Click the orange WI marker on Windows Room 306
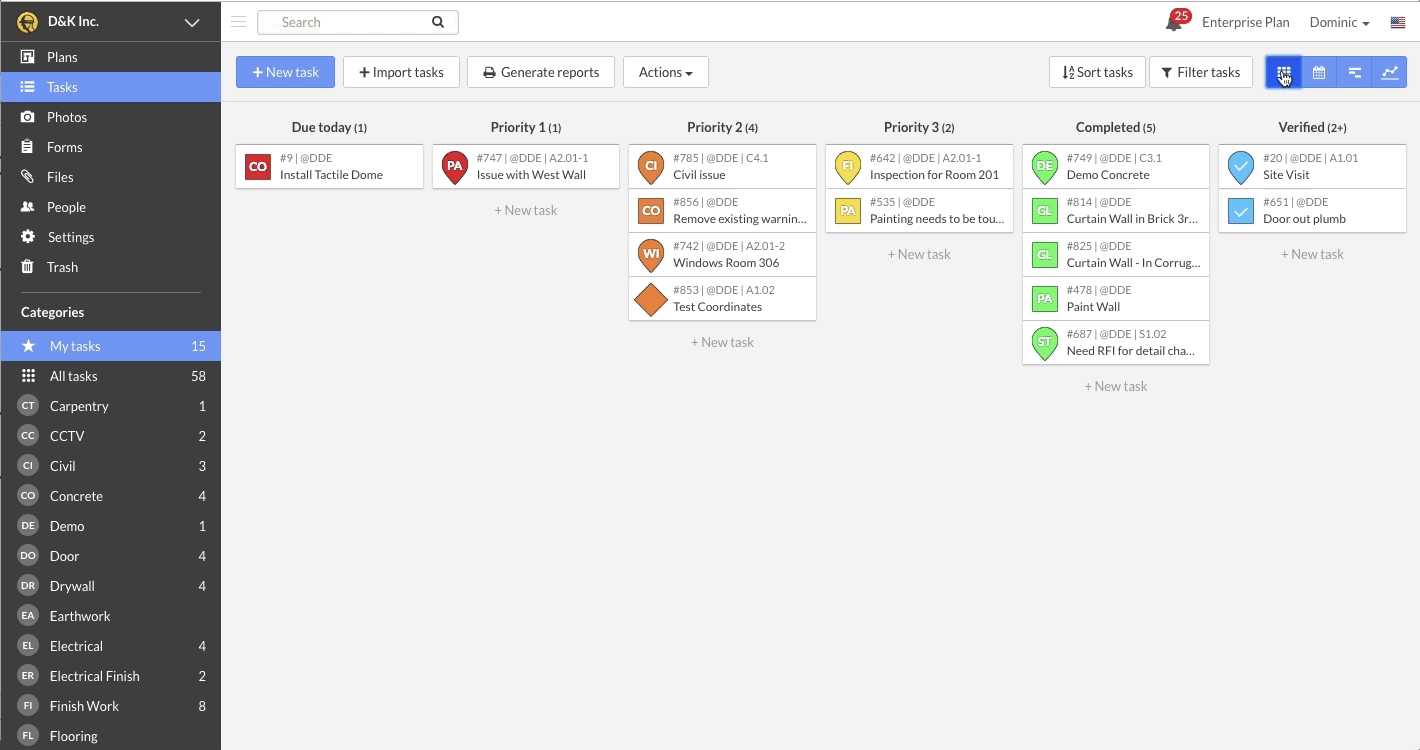 (651, 255)
